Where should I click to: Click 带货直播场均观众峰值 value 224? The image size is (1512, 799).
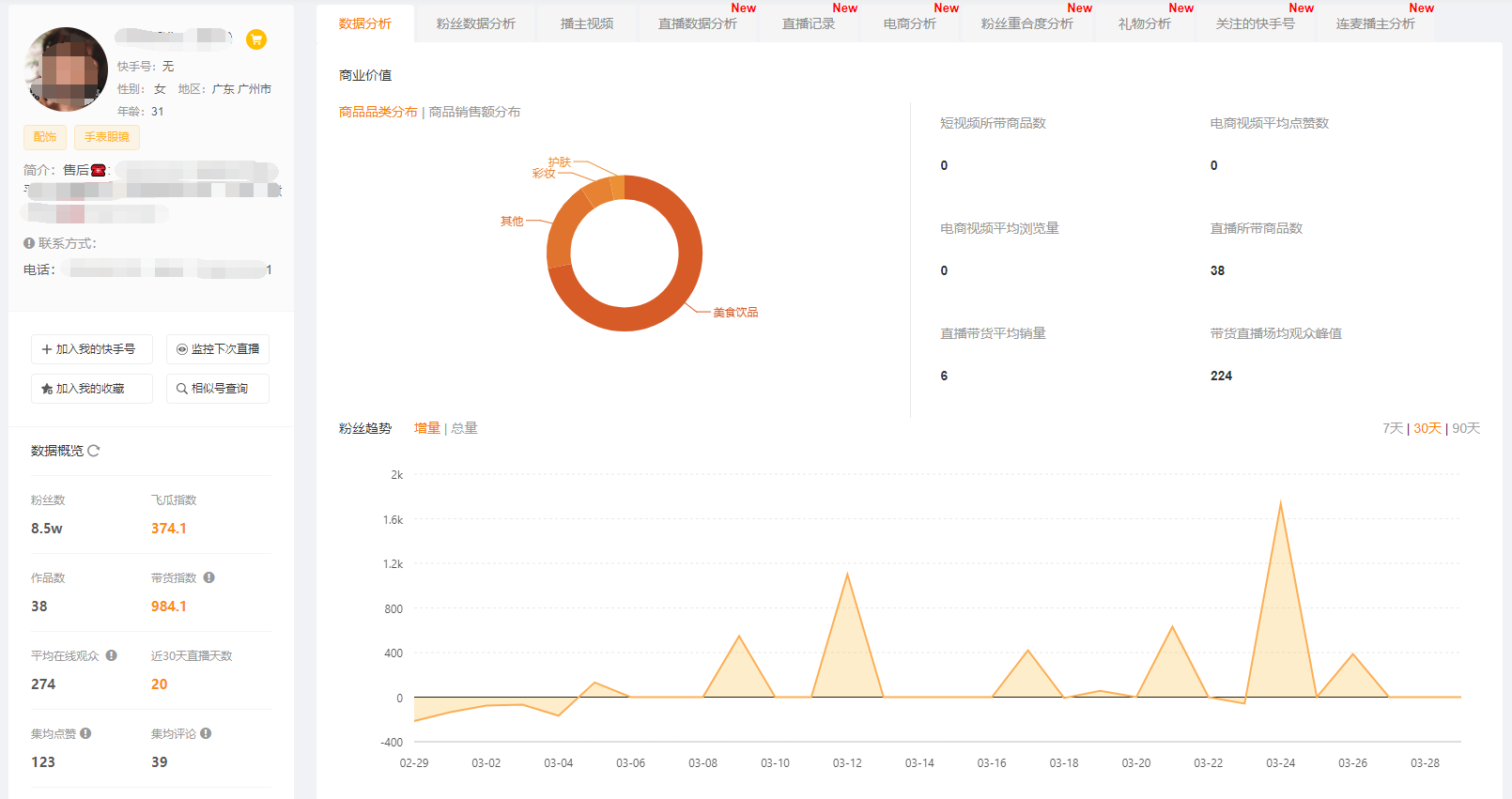1221,376
